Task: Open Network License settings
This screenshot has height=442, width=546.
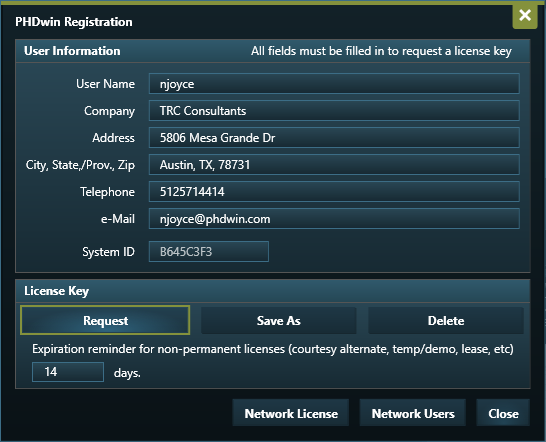Action: (291, 413)
